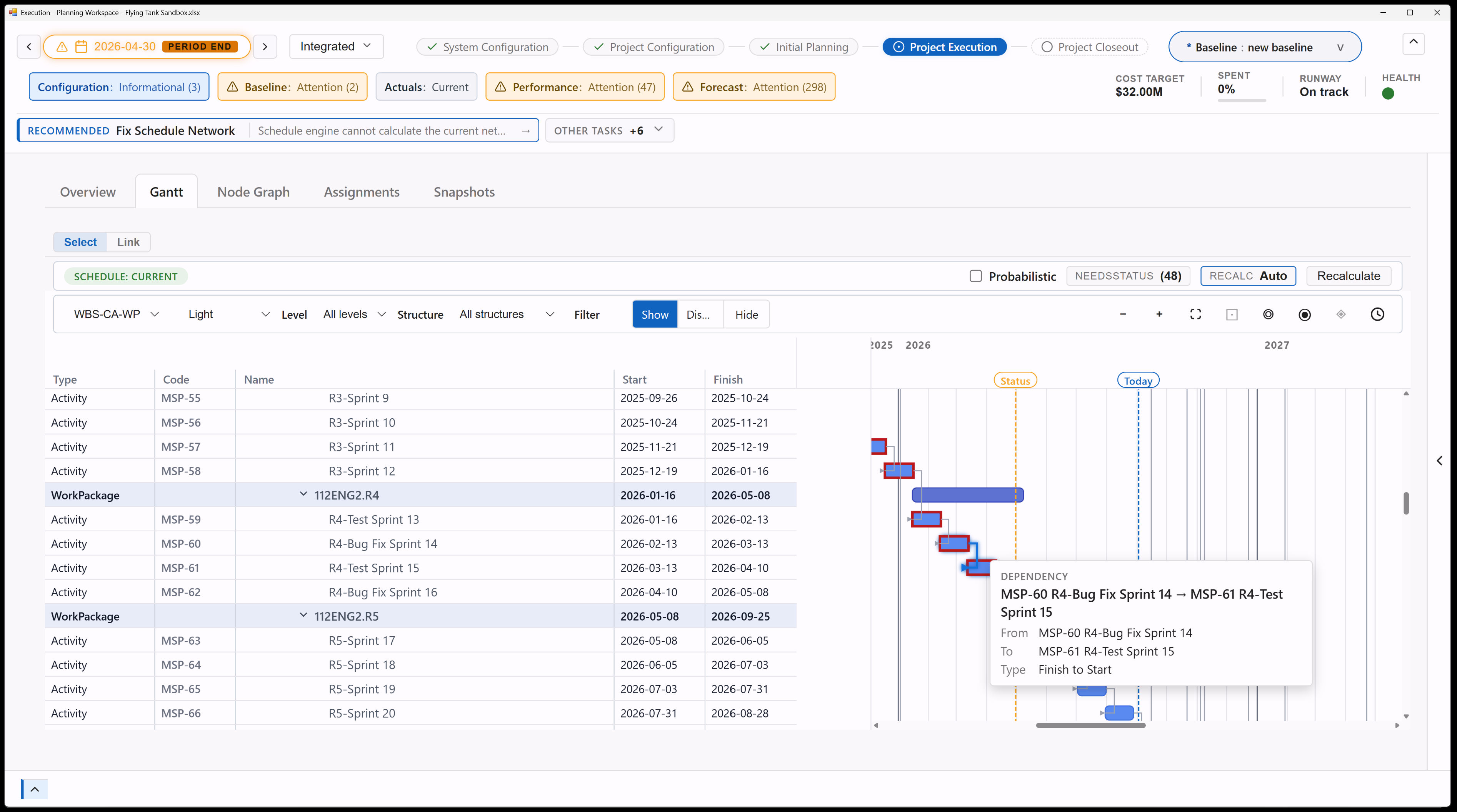The image size is (1457, 812).
Task: Click the diamond milestone icon
Action: pos(1341,314)
